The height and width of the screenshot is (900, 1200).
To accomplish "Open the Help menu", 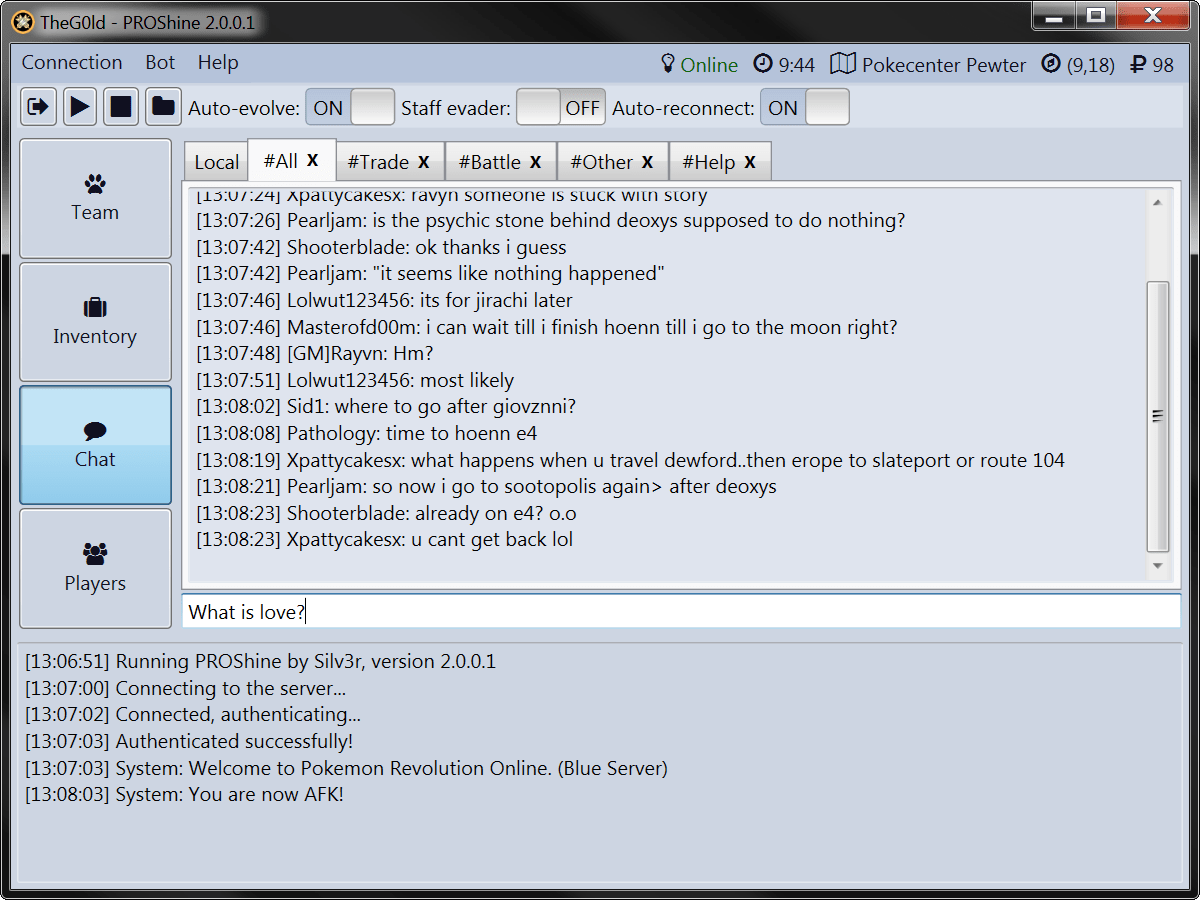I will (217, 62).
